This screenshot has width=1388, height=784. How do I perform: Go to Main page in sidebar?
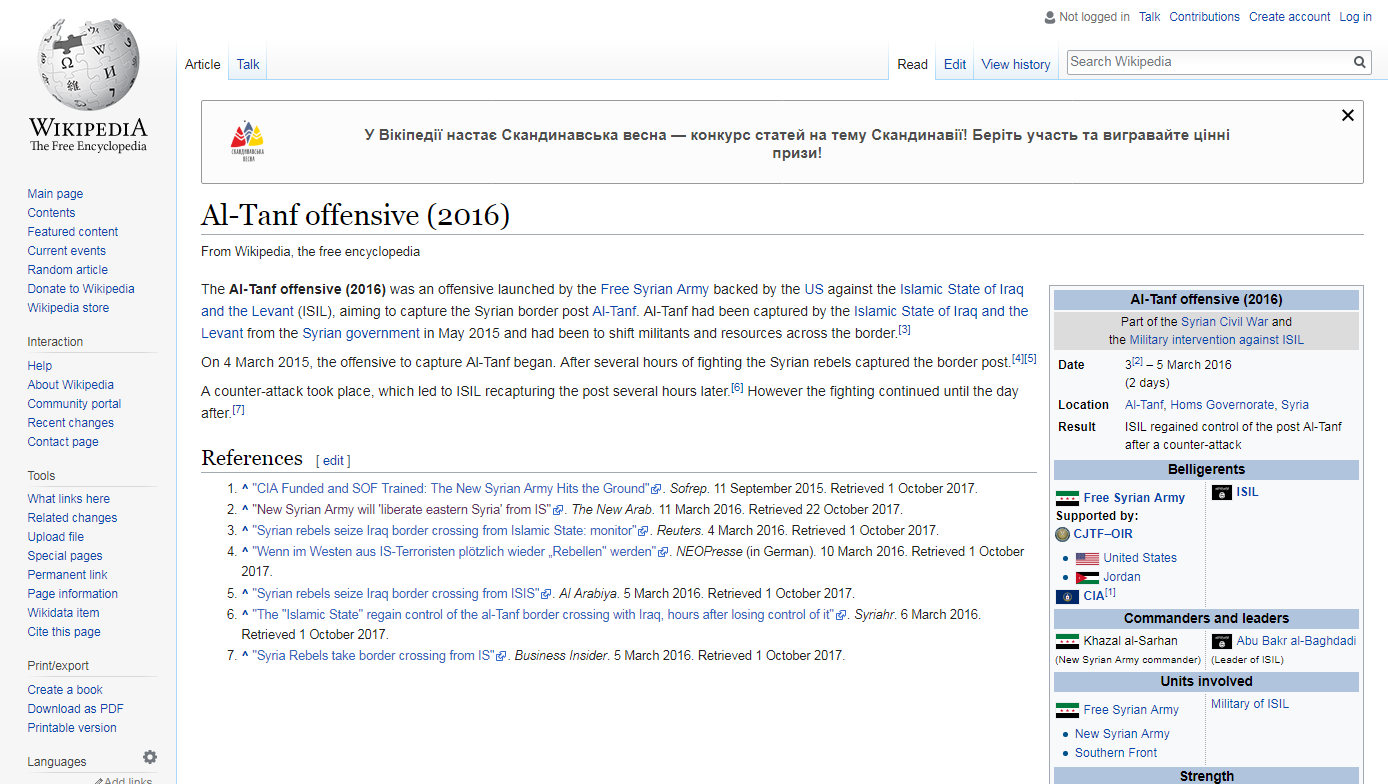coord(55,194)
